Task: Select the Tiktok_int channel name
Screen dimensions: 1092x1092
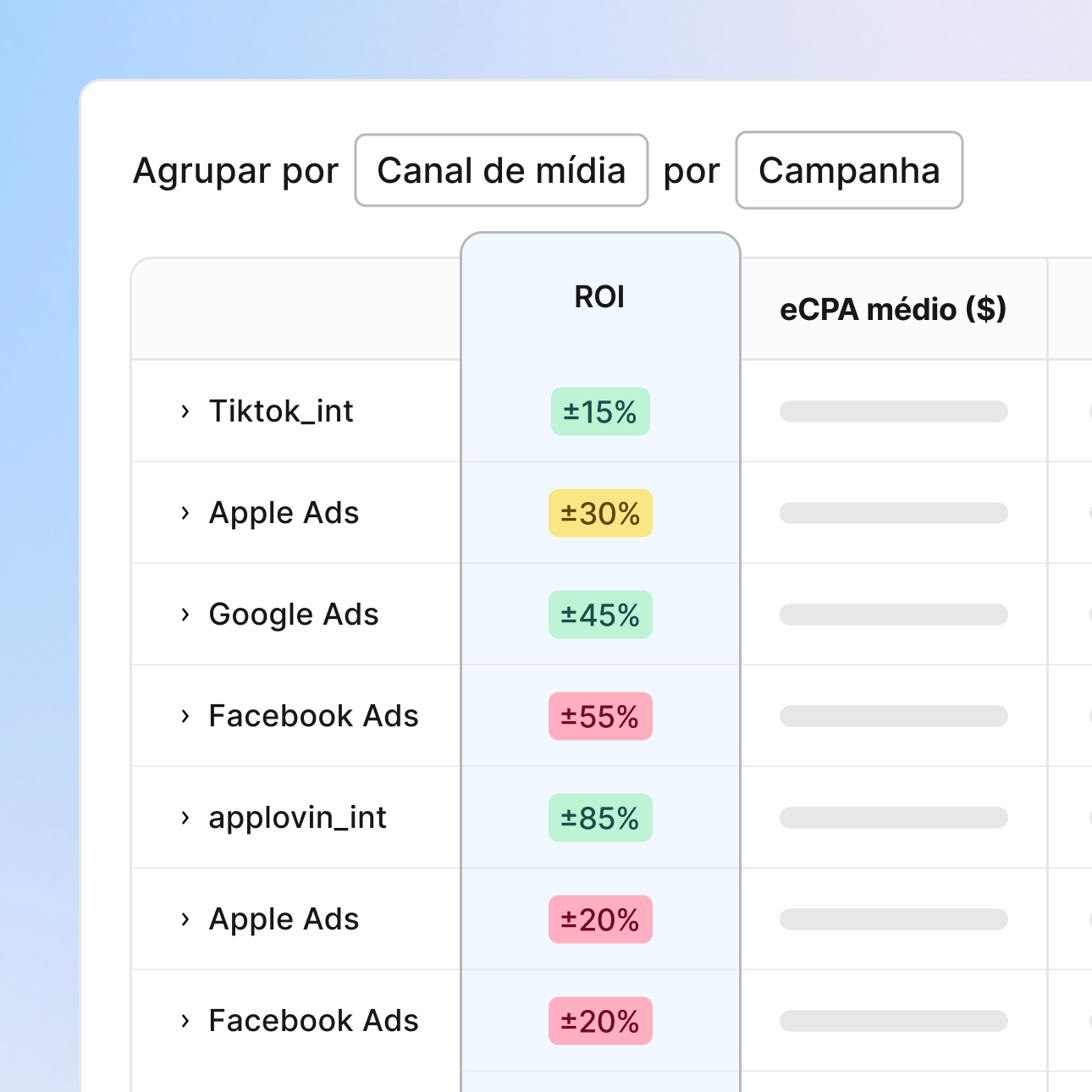Action: [x=281, y=411]
